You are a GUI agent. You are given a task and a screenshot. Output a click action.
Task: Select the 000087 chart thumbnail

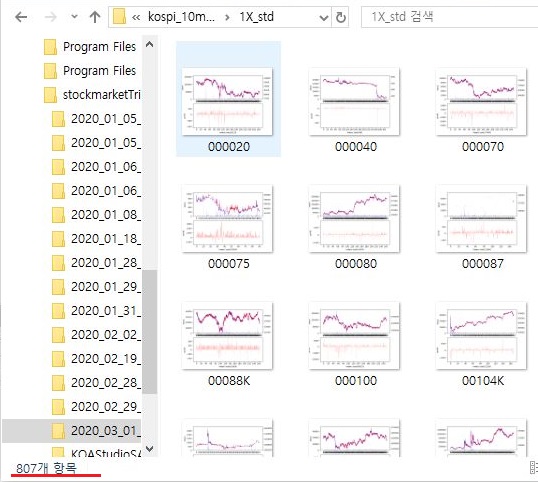tap(481, 219)
